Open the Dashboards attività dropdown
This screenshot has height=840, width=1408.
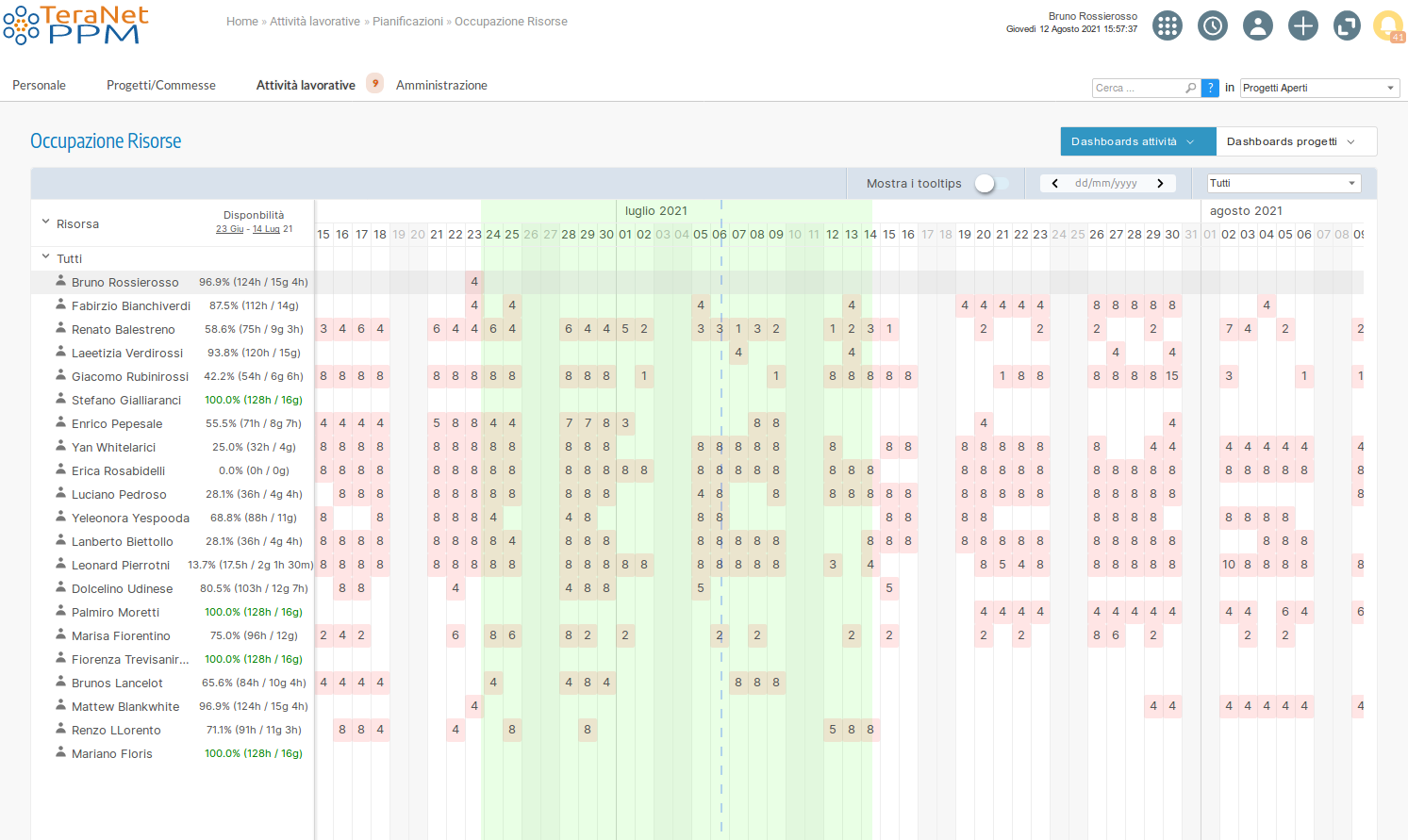click(1137, 141)
